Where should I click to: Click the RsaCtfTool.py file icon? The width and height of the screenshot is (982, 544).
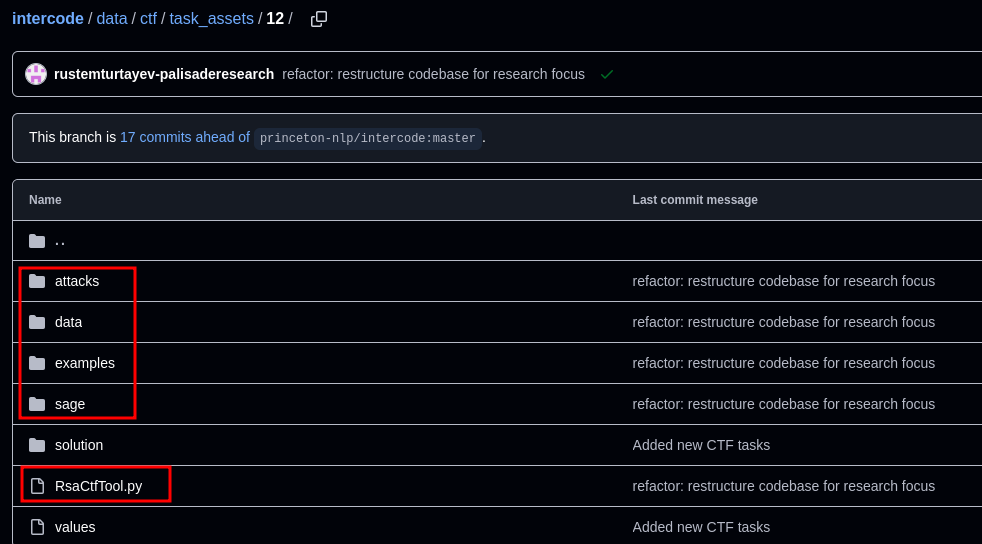tap(37, 486)
